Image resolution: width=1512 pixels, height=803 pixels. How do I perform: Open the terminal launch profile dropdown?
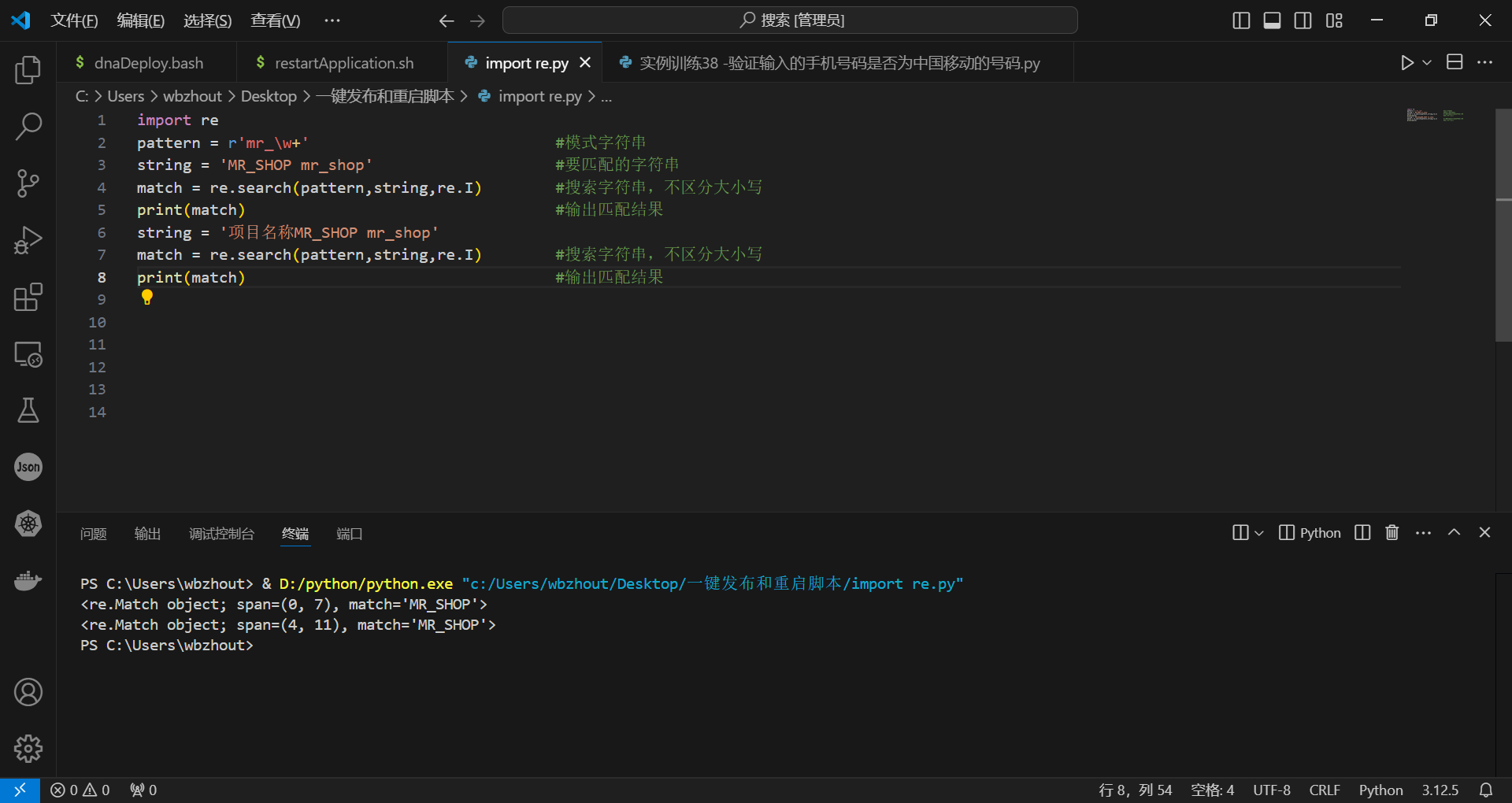[x=1259, y=533]
